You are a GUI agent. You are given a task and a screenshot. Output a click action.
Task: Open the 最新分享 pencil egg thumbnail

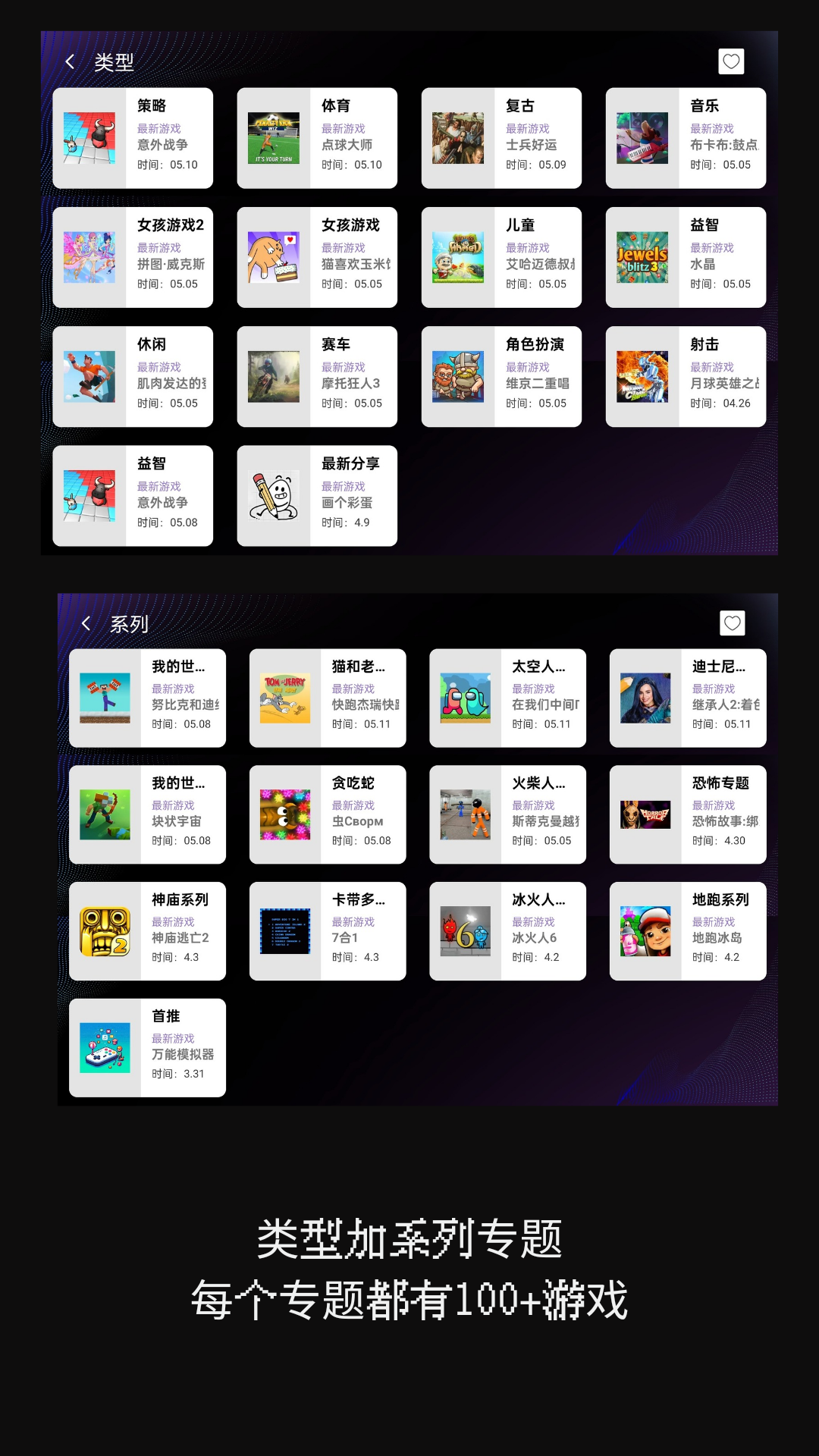274,496
